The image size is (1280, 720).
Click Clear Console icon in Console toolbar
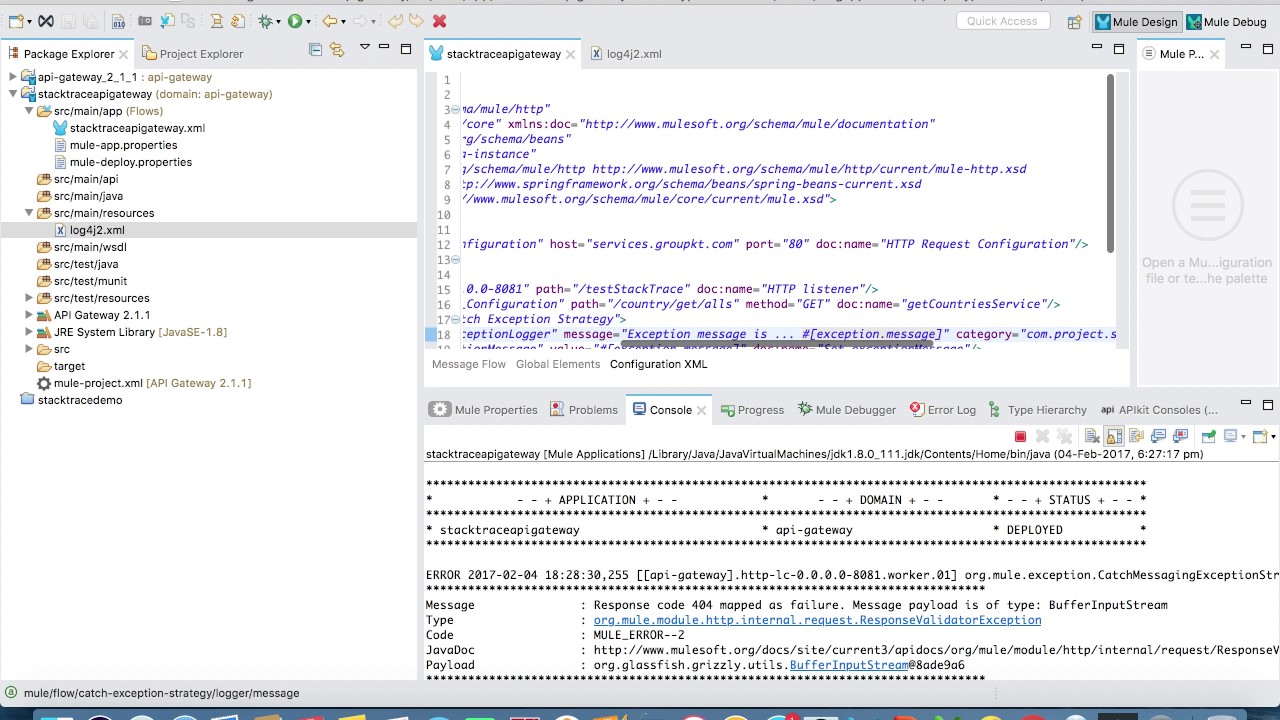1091,436
